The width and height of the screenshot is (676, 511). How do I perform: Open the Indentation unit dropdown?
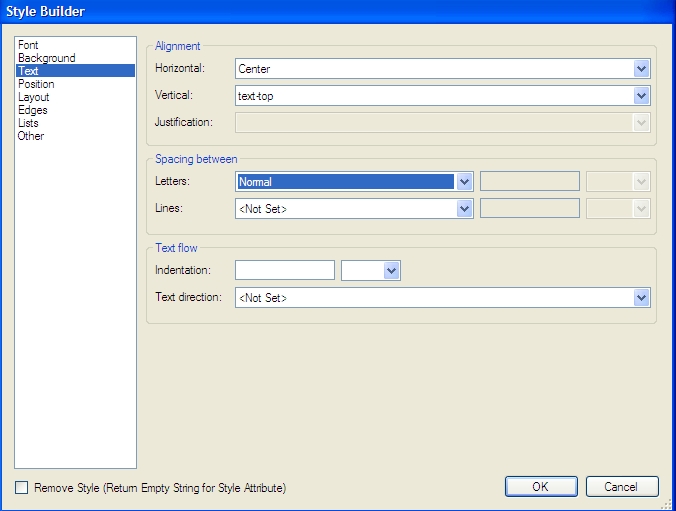tap(391, 271)
